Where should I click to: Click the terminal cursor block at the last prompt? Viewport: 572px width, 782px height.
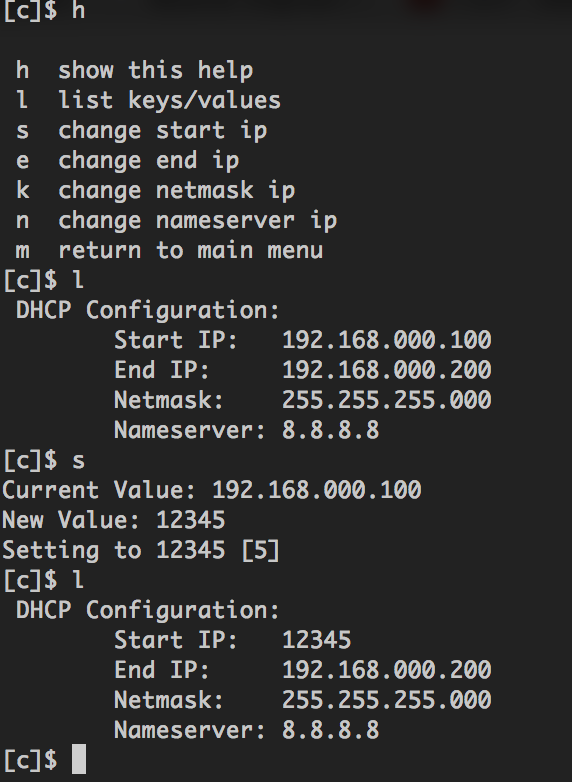(79, 759)
